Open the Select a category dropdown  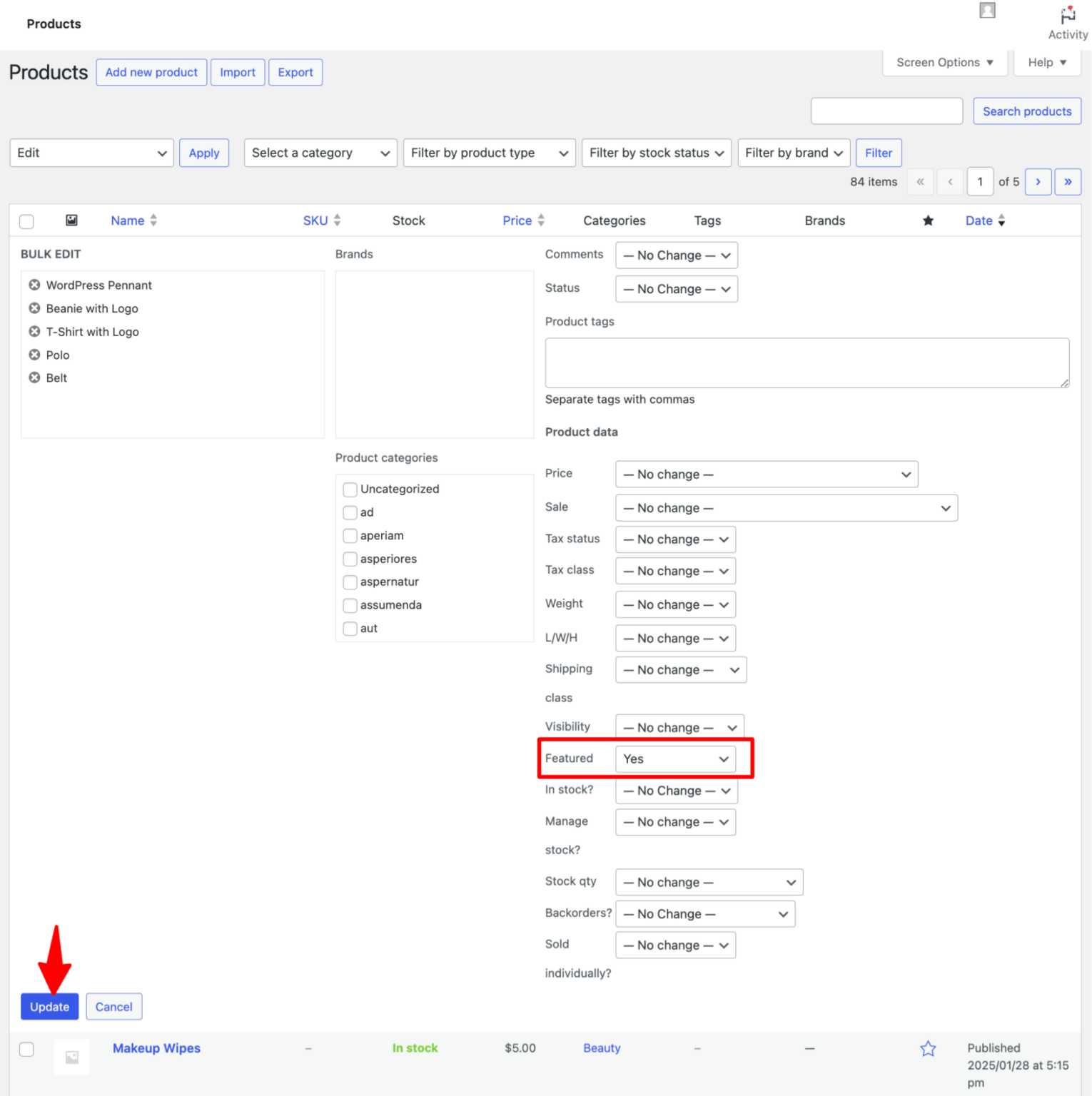(320, 153)
